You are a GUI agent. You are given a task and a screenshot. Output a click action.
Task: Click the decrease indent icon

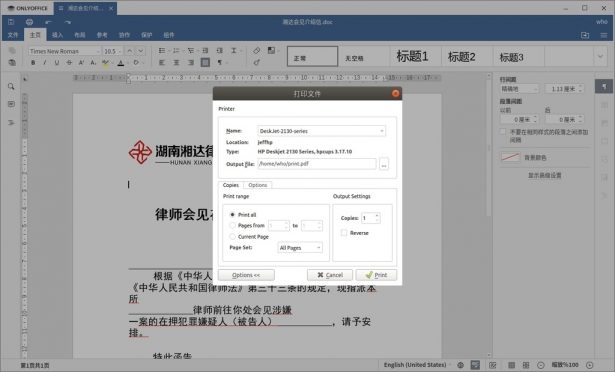(x=205, y=51)
